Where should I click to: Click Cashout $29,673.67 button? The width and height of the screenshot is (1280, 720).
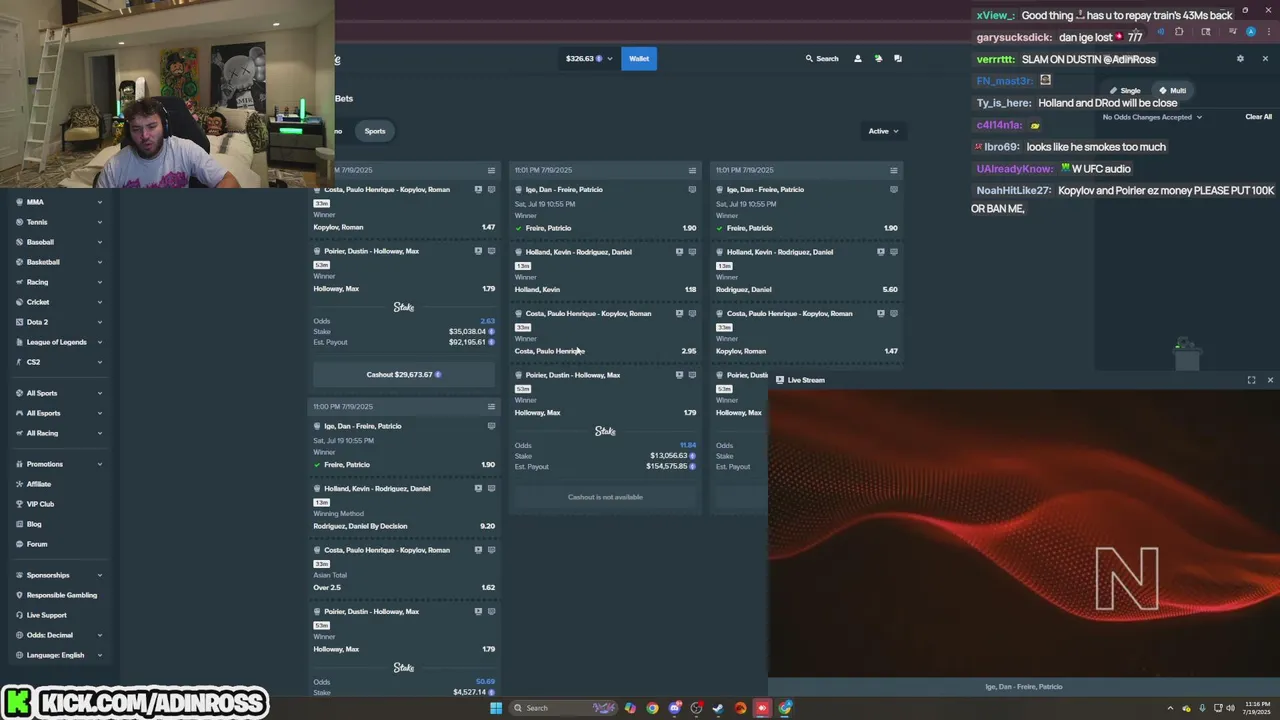pos(404,375)
